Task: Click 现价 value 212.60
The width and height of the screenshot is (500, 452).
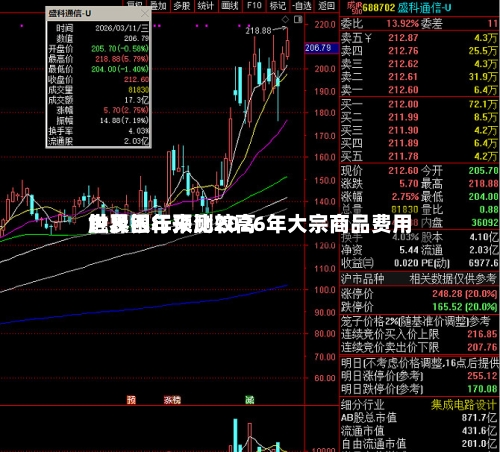Action: coord(403,170)
